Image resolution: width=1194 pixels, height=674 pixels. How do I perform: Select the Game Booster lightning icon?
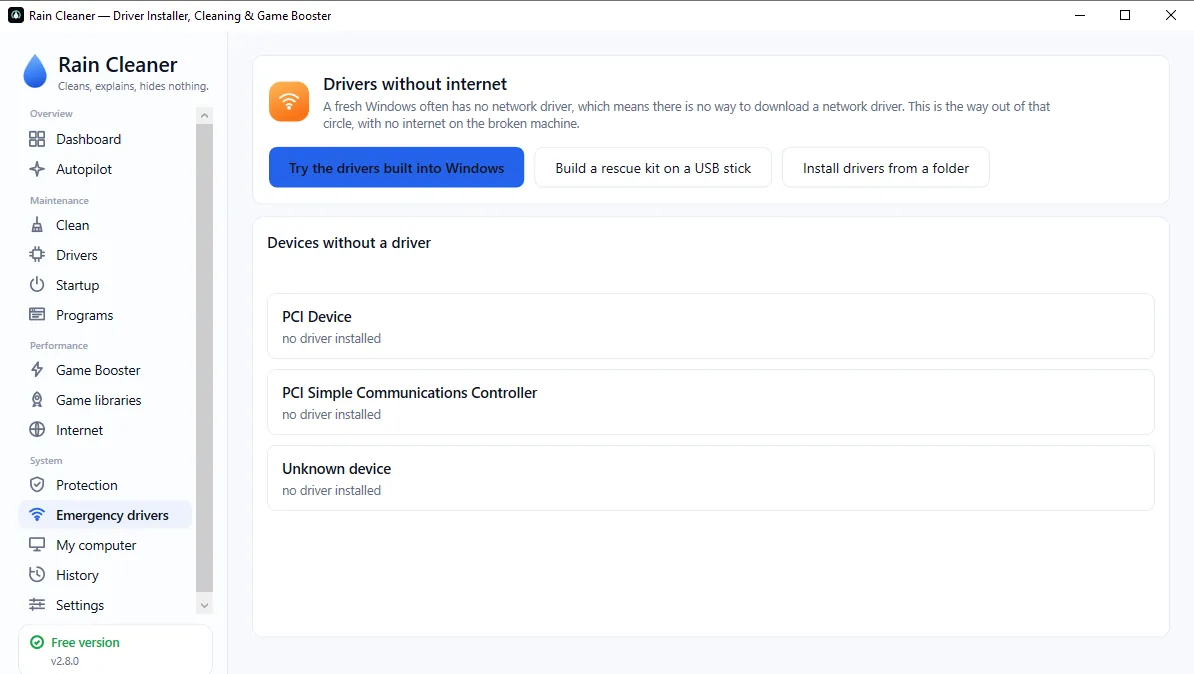37,370
